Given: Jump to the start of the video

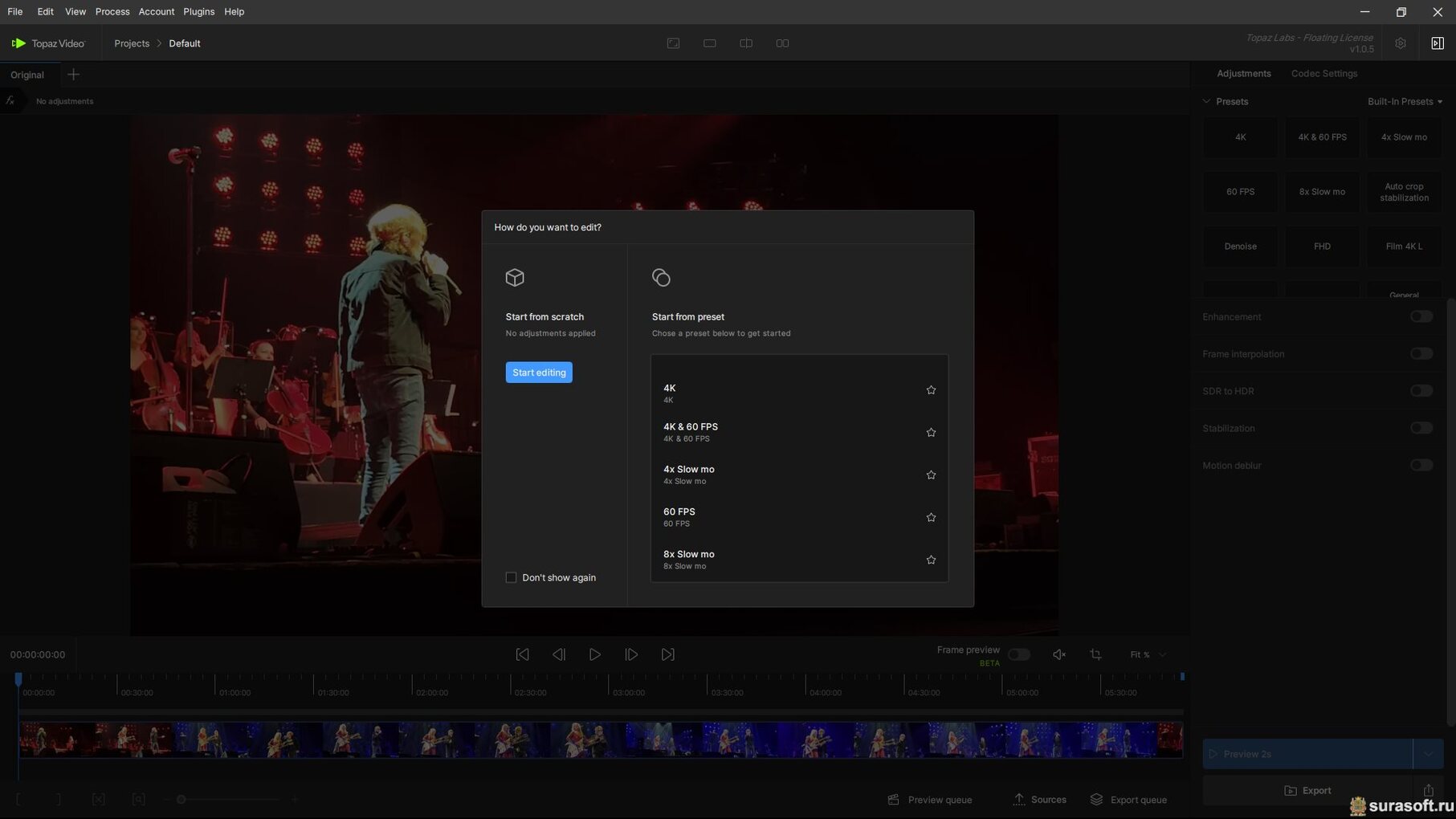Looking at the screenshot, I should tap(522, 654).
